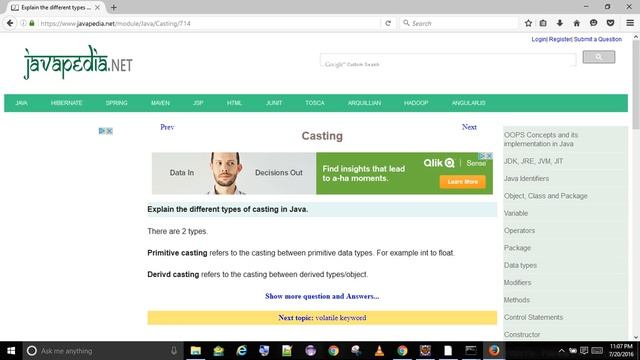Open the JSP nav menu item

click(x=198, y=103)
